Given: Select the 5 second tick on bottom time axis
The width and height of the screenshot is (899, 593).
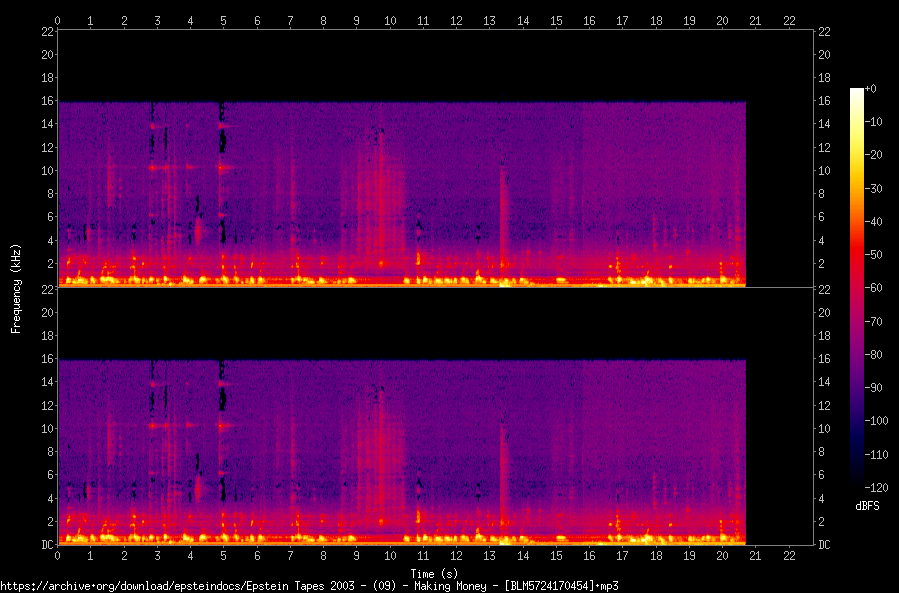Looking at the screenshot, I should (224, 555).
